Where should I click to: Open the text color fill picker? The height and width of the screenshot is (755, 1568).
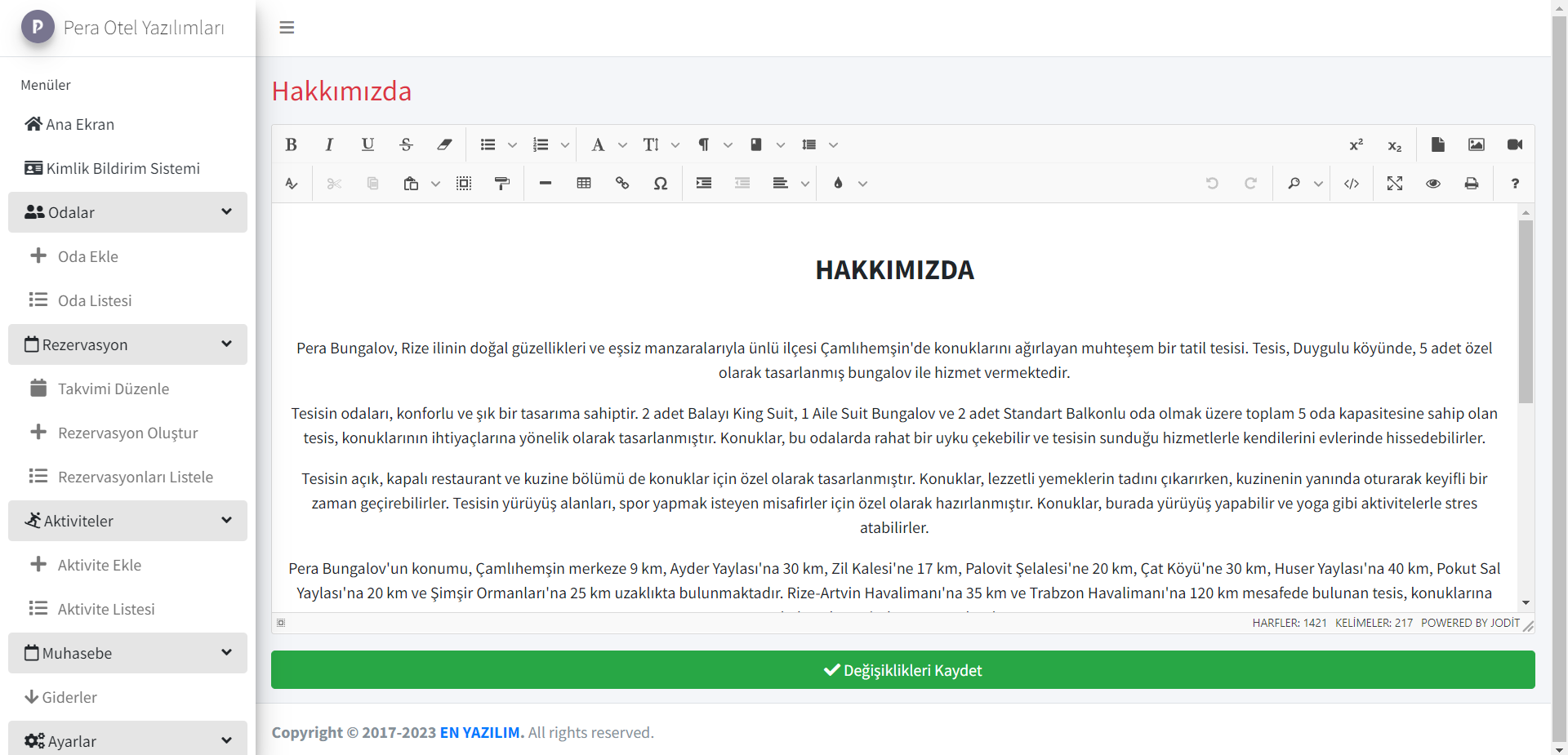pos(838,184)
